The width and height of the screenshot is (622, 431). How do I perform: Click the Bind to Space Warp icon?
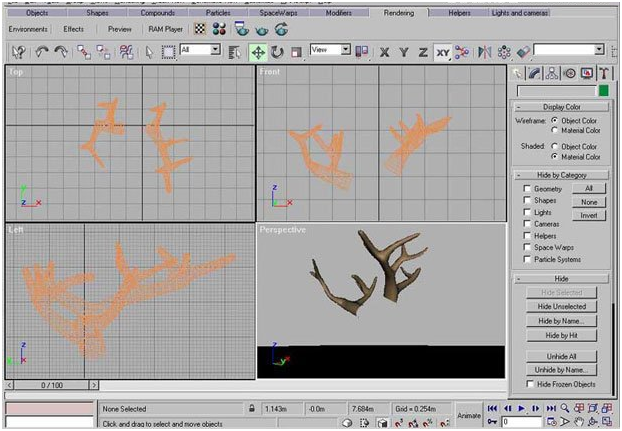[126, 52]
